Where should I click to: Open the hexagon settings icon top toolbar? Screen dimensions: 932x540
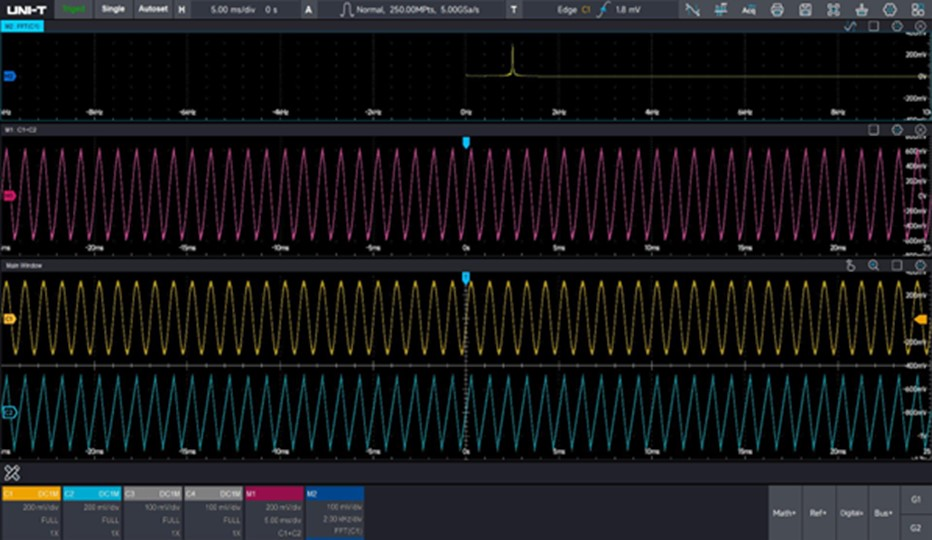tap(890, 10)
